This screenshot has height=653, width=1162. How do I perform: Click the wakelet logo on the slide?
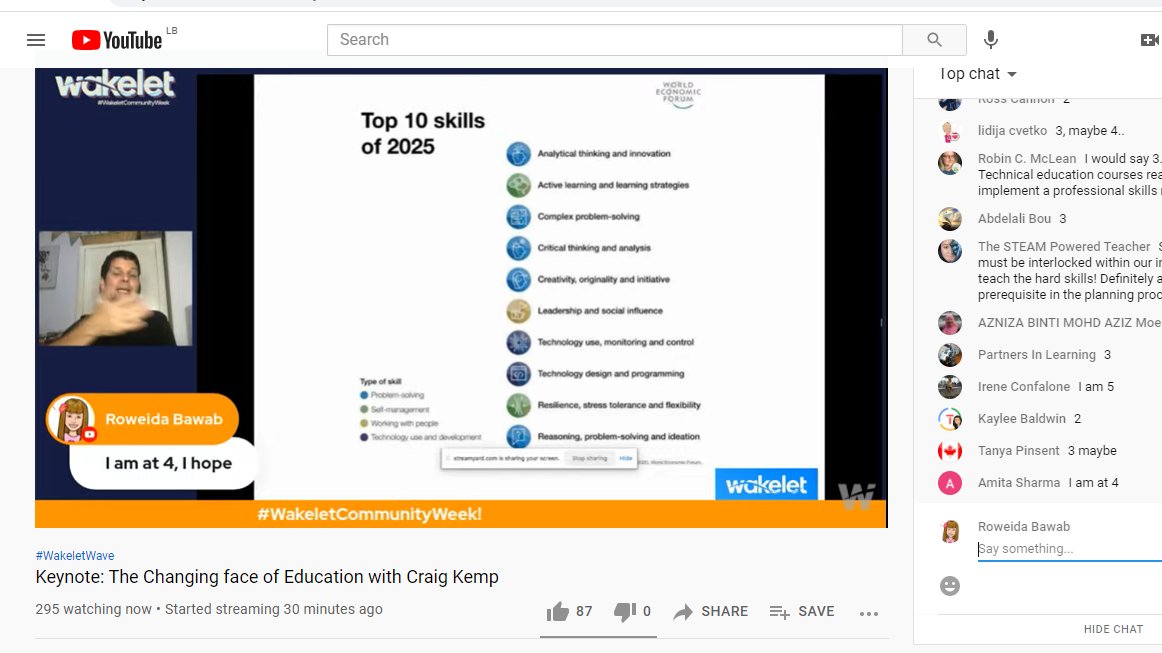(766, 485)
